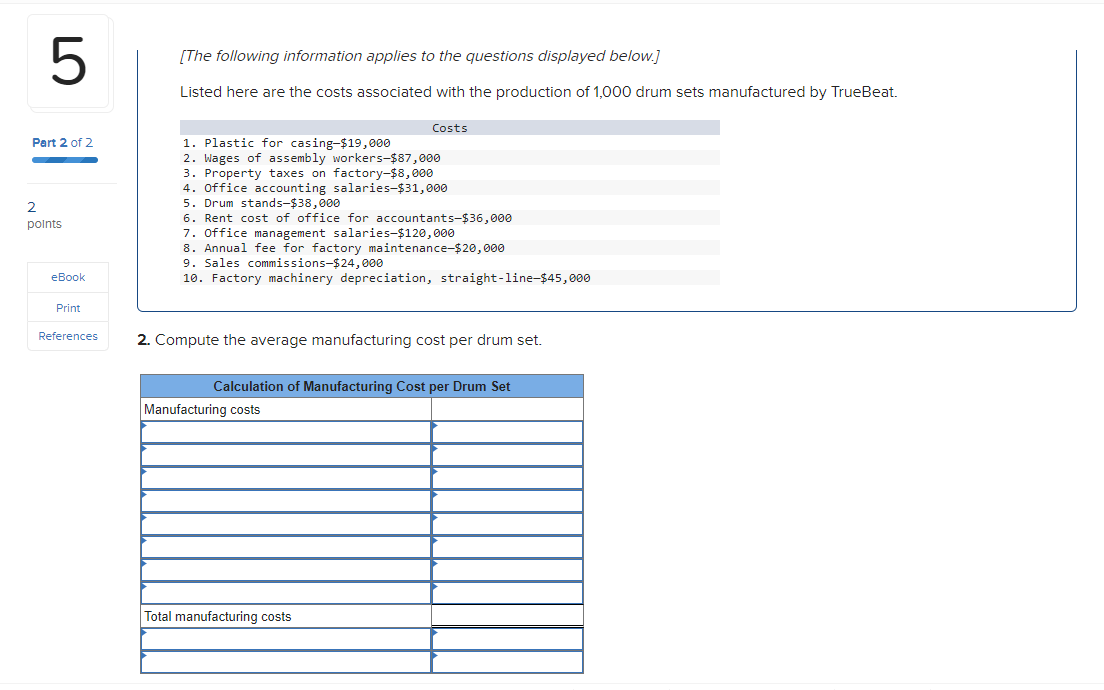This screenshot has height=690, width=1104.
Task: Click the Total manufacturing costs amount field
Action: coord(506,616)
